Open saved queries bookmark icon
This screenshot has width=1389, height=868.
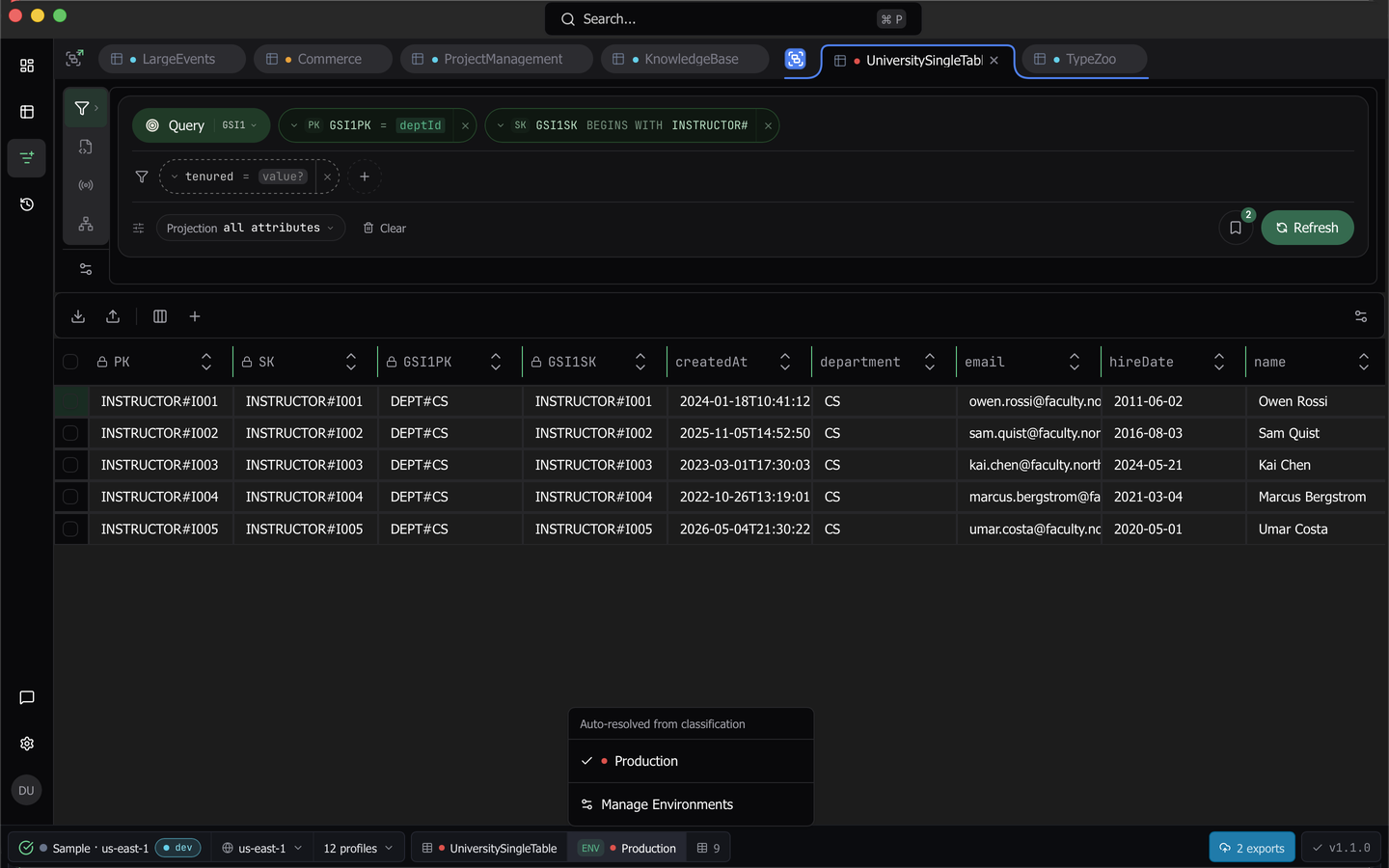pos(1236,228)
